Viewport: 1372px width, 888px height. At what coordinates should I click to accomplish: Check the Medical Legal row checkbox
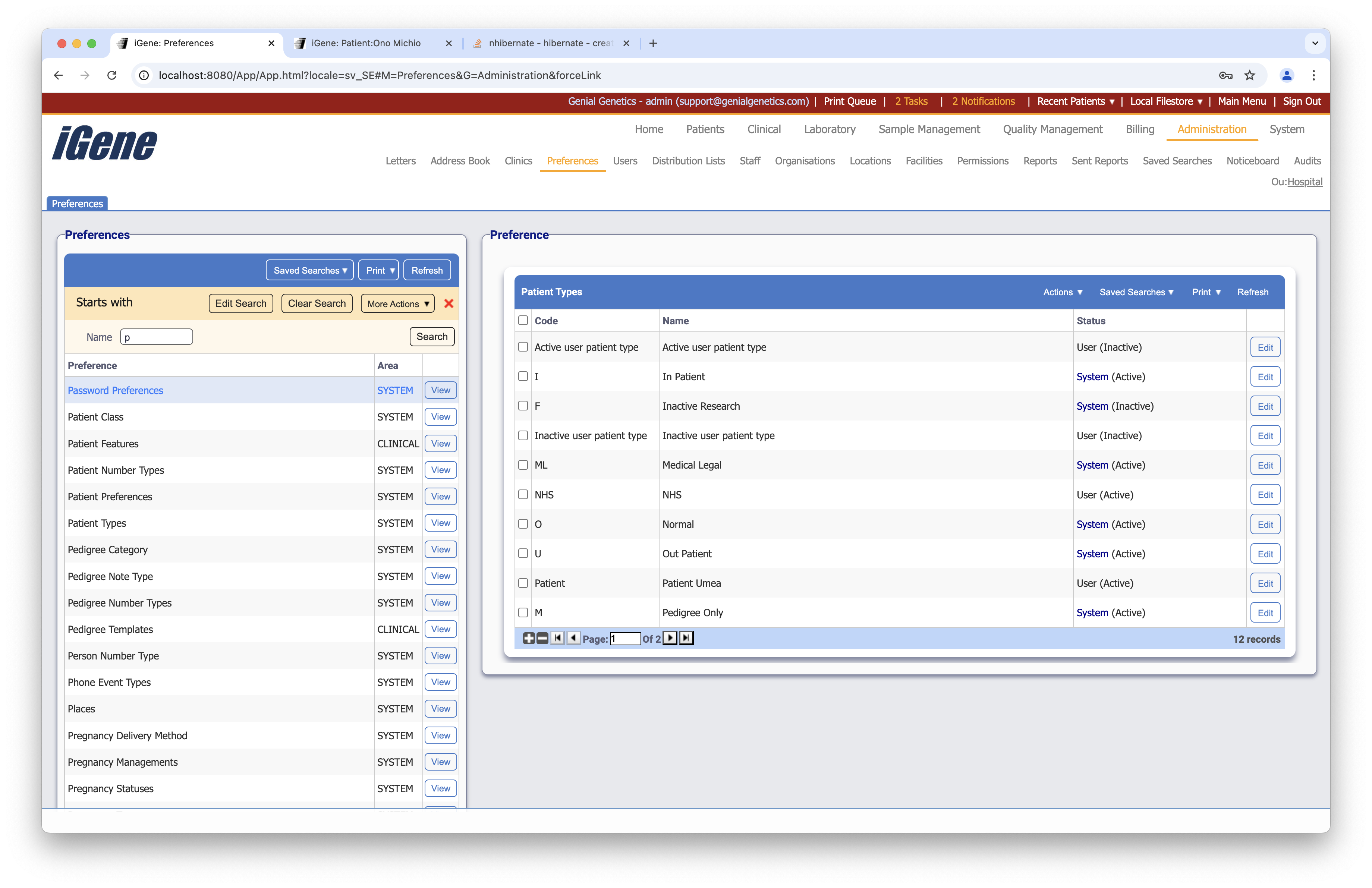[x=523, y=465]
